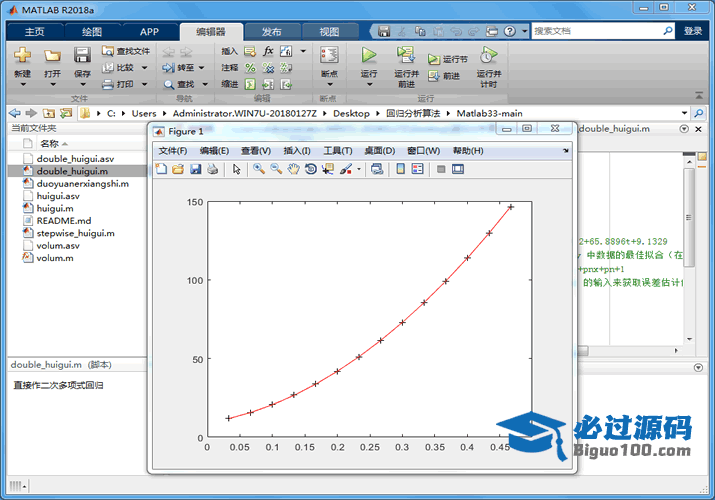The image size is (715, 500).
Task: Open the 工具(T) menu in Figure 1
Action: (x=337, y=150)
